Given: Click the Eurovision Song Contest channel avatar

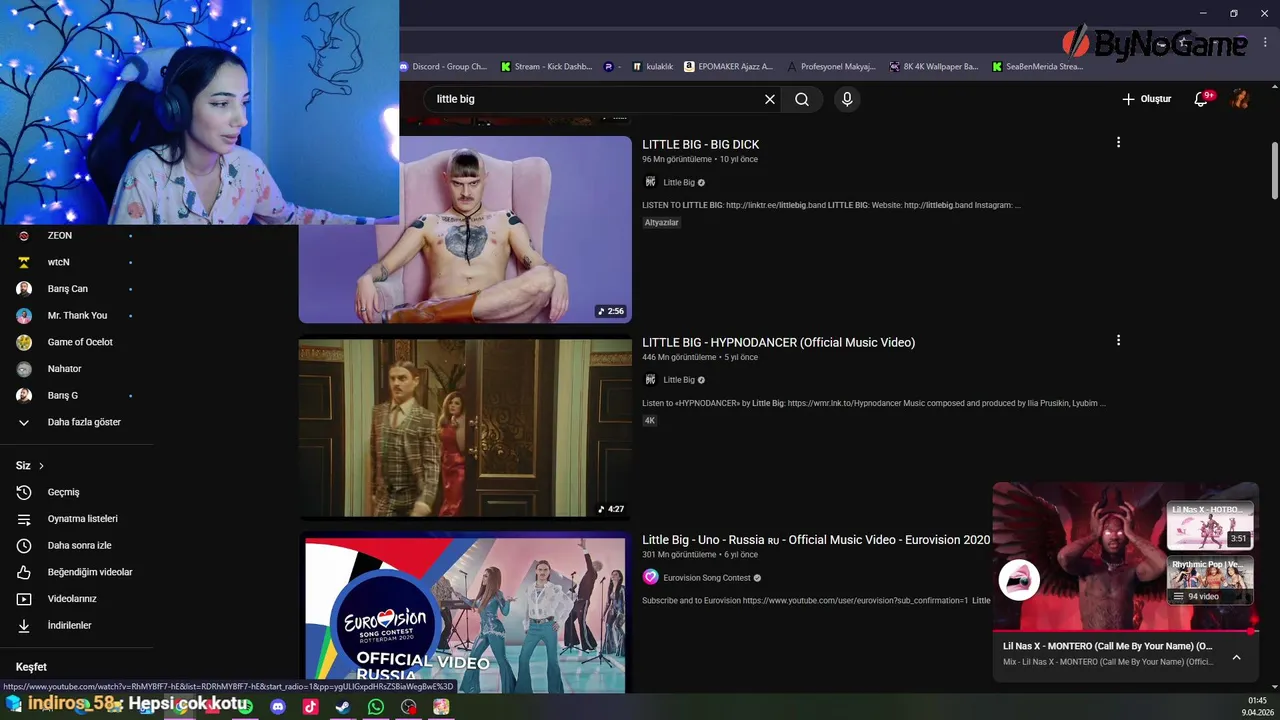Looking at the screenshot, I should [650, 577].
